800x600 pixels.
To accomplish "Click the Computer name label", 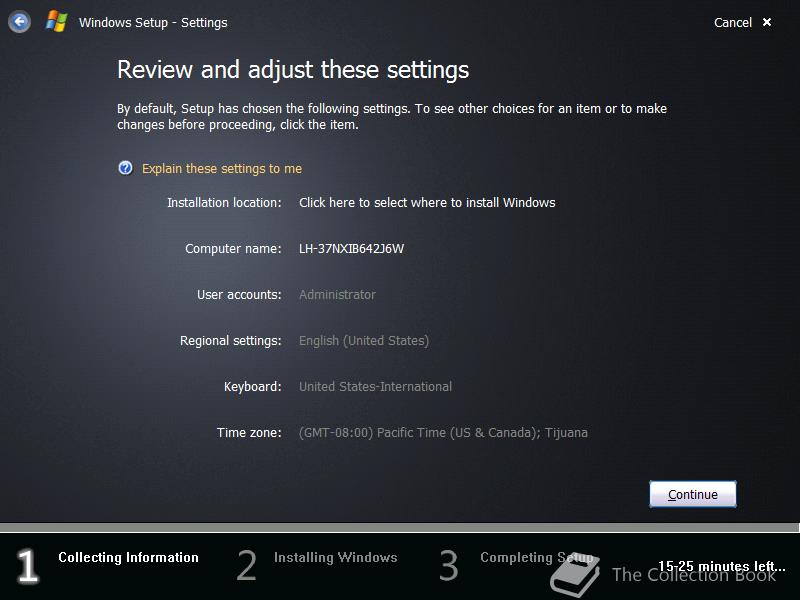I will 233,248.
